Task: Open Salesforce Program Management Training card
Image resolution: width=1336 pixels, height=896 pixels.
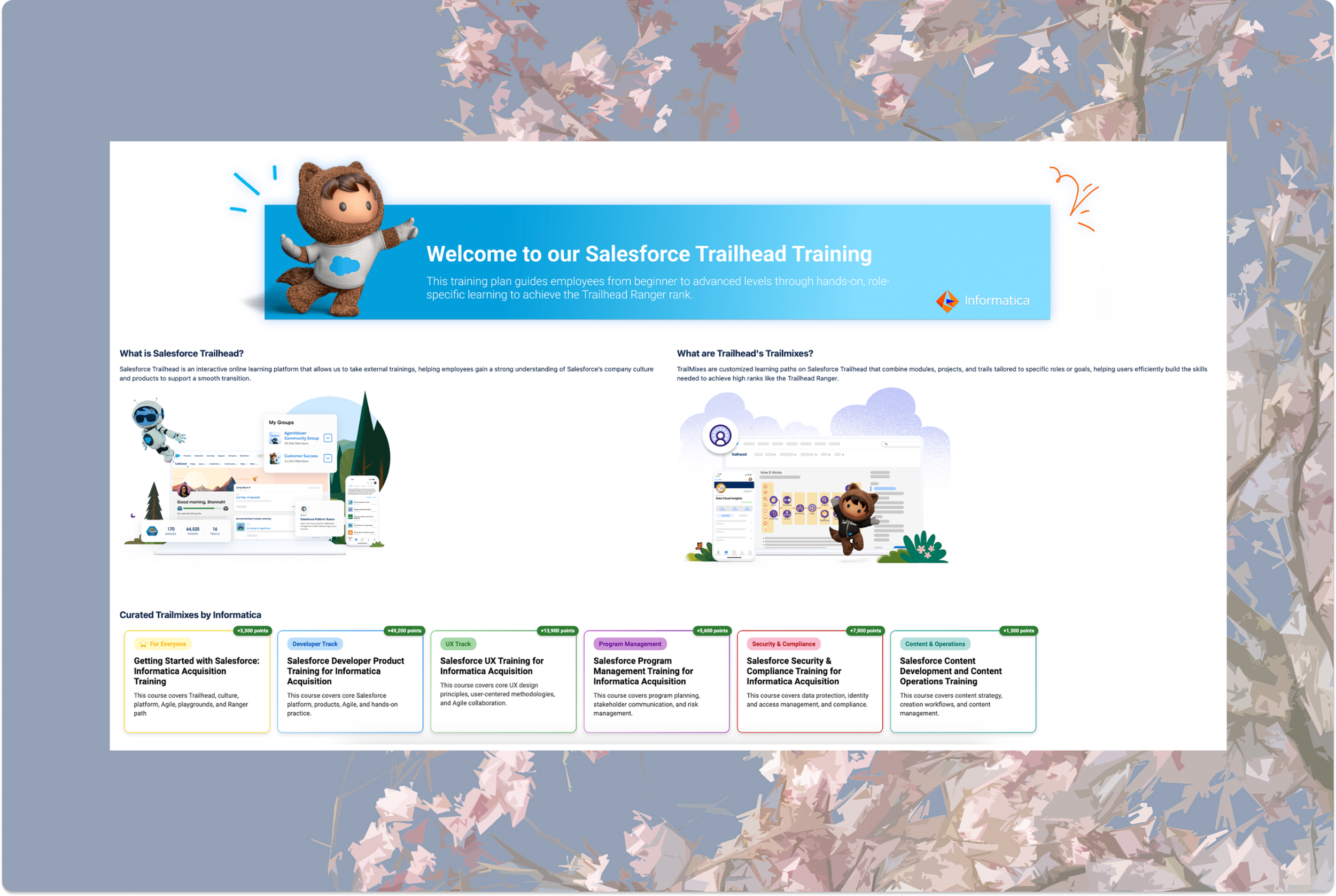Action: coord(656,681)
